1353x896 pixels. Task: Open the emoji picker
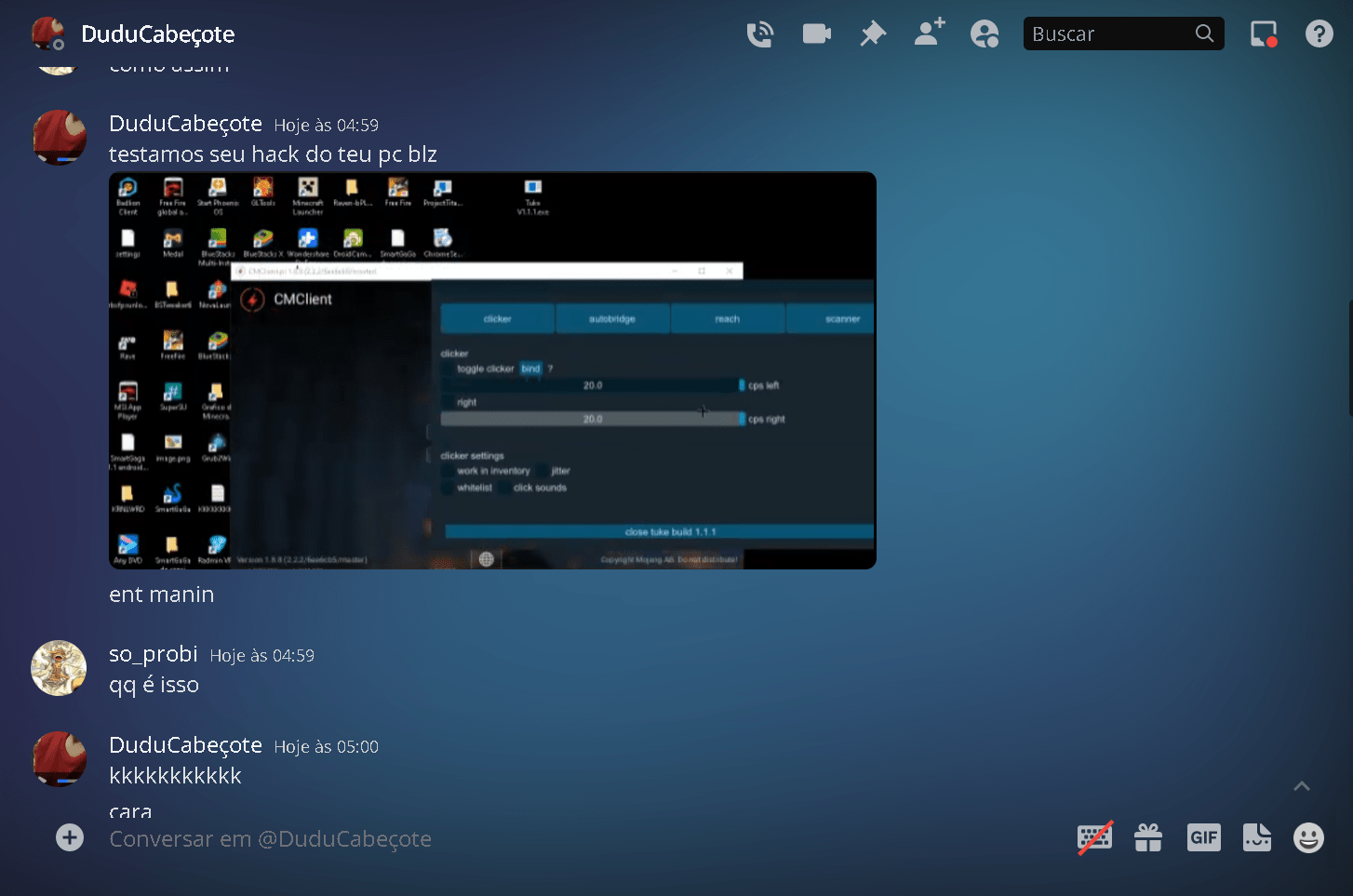point(1308,837)
